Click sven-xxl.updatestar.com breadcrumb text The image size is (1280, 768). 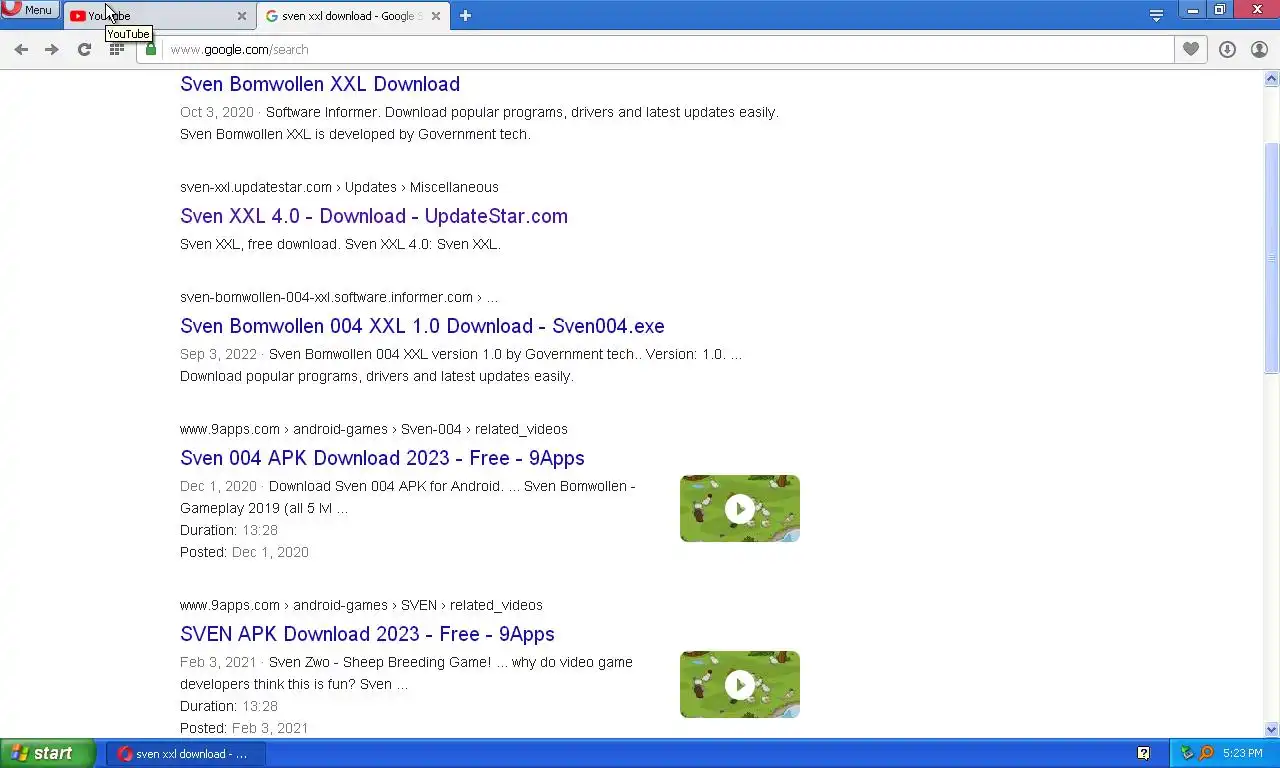(339, 187)
